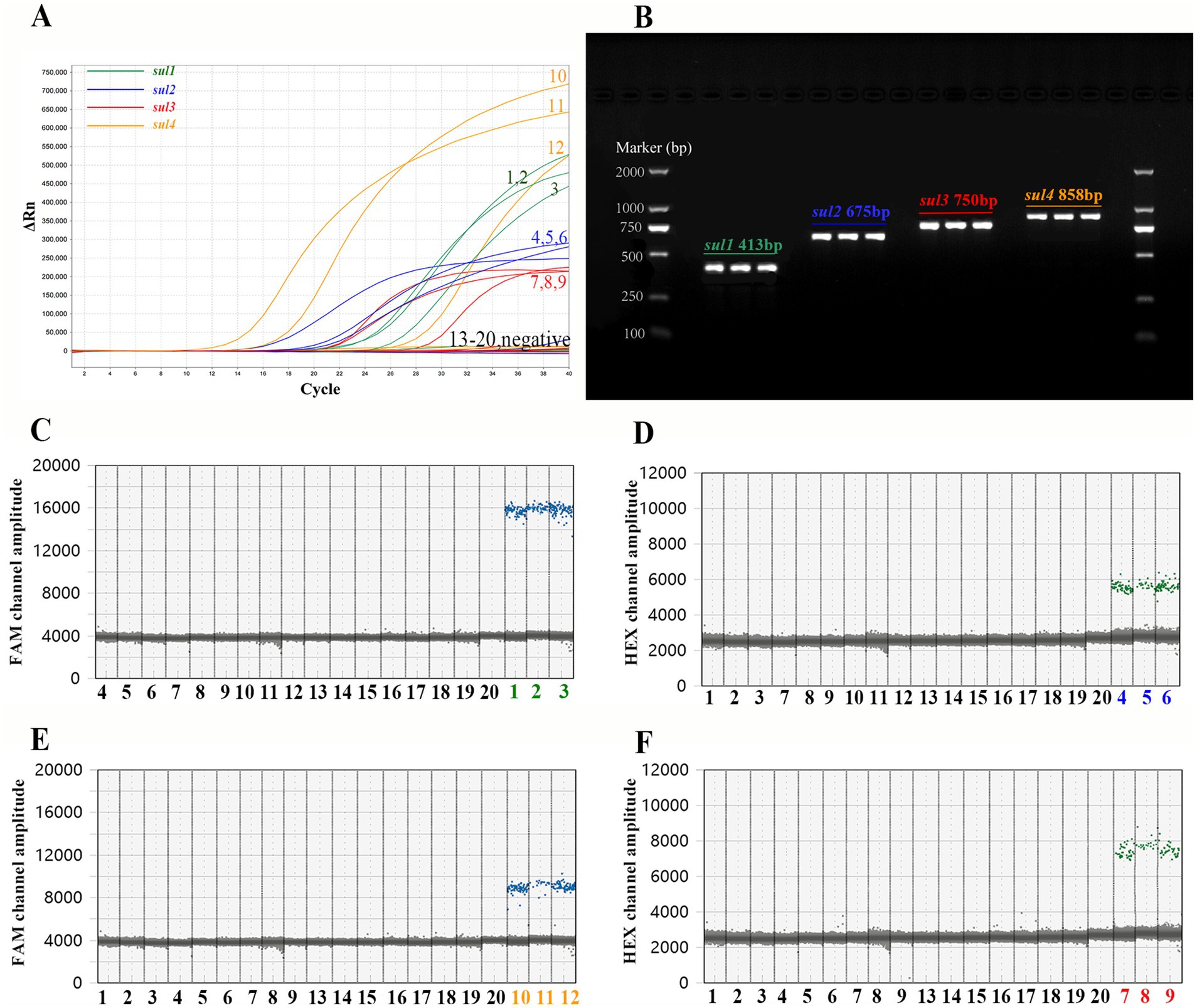Click the orange sample label 11 in panel E
Image resolution: width=1197 pixels, height=1008 pixels.
click(545, 997)
